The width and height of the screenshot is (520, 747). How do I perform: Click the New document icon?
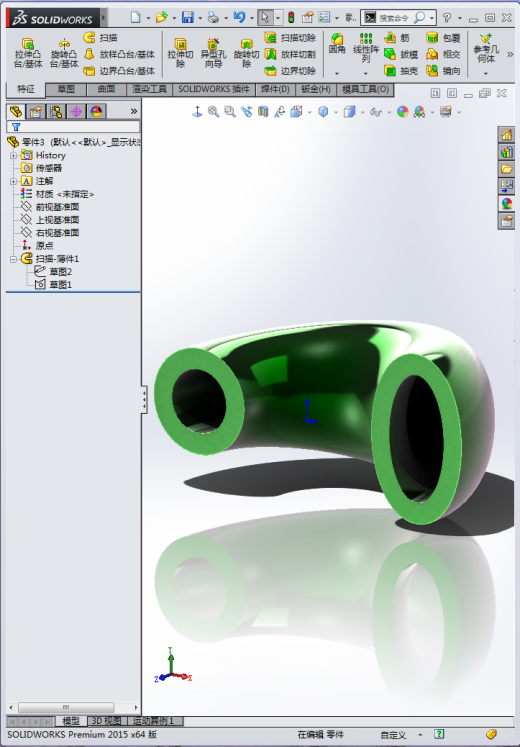pos(136,18)
